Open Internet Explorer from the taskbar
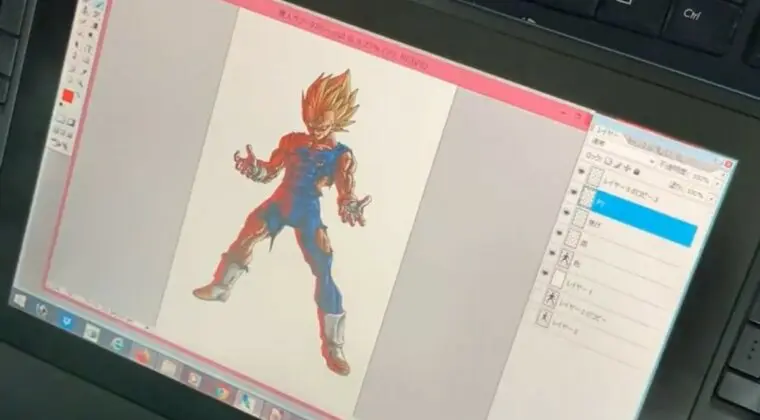Viewport: 760px width, 420px height. pos(118,344)
